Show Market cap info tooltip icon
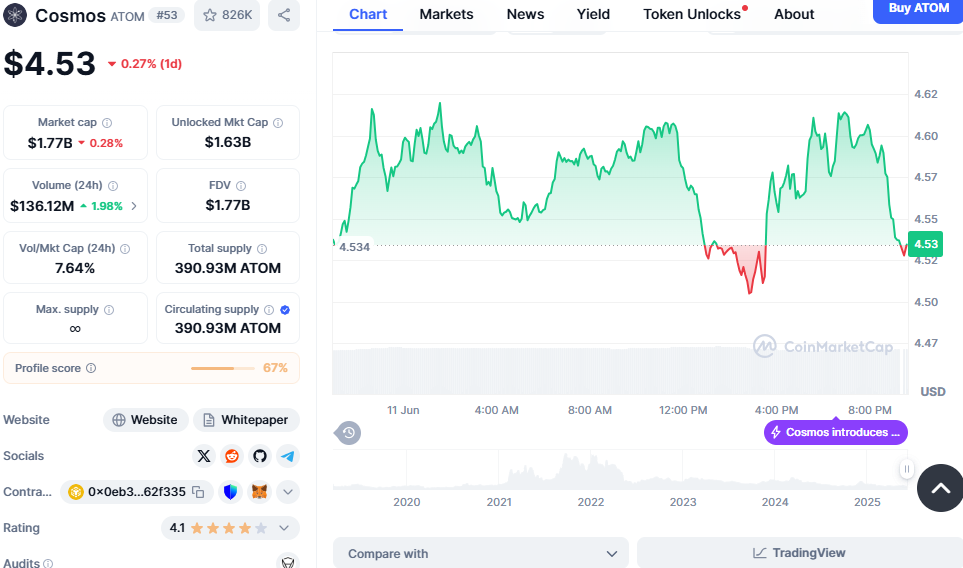The height and width of the screenshot is (568, 963). point(107,123)
